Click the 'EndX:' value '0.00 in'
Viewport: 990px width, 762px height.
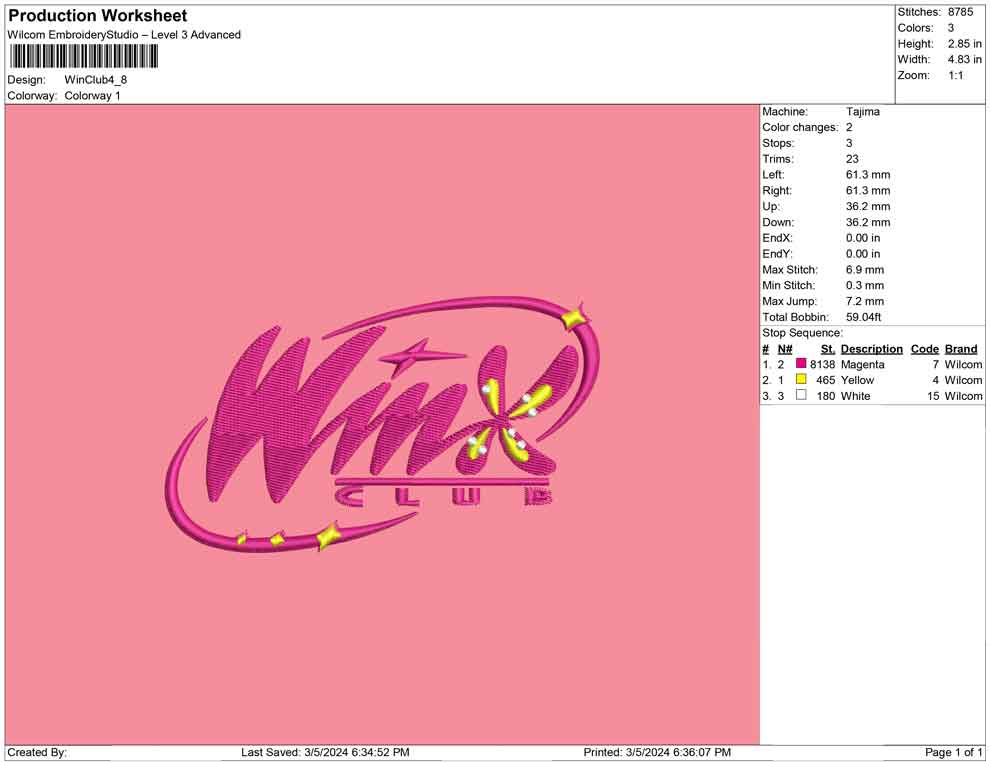point(862,238)
